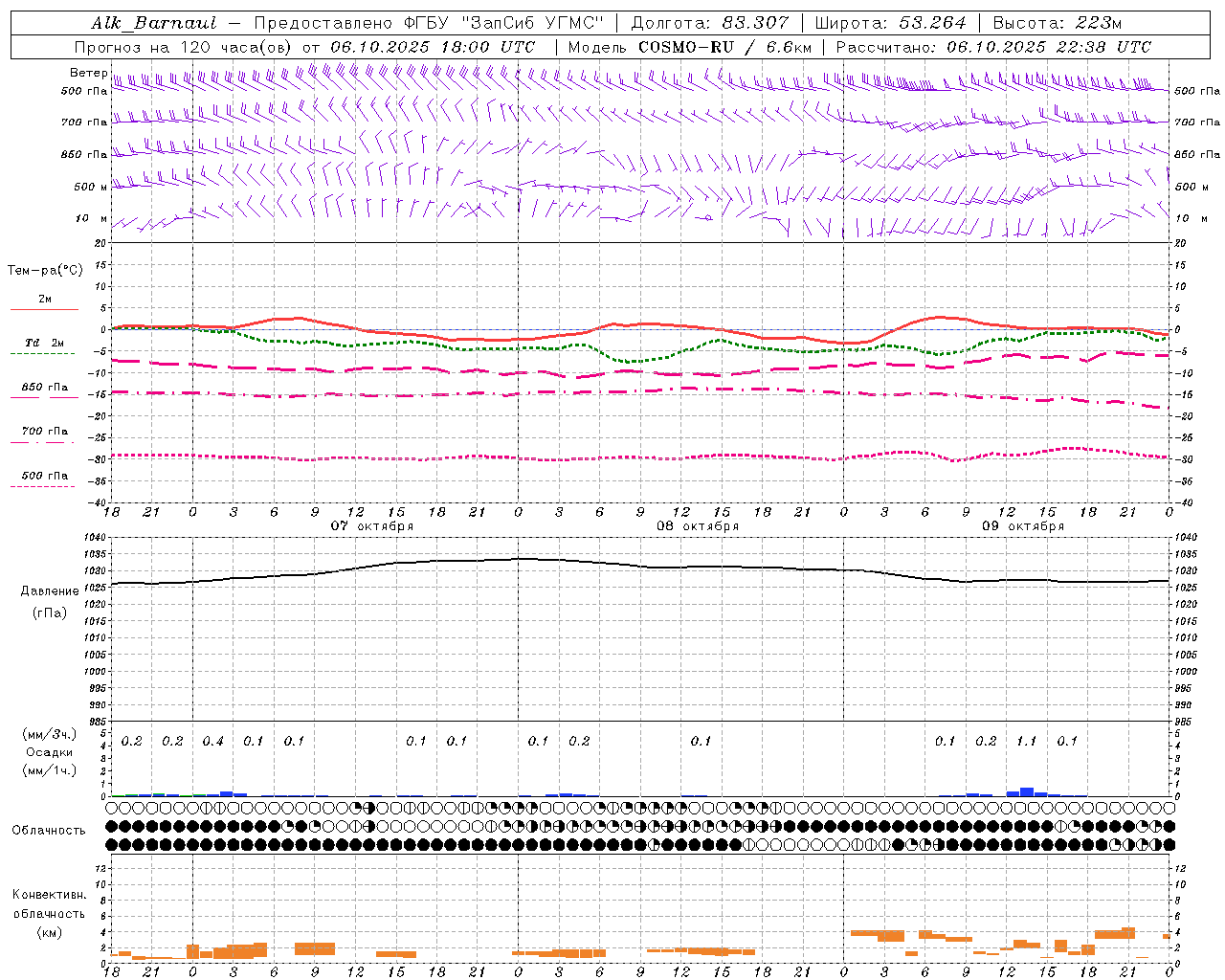Click the Рассчитано: 06.10.2025 22:38 UTC text
This screenshot has height=980, width=1225.
993,47
